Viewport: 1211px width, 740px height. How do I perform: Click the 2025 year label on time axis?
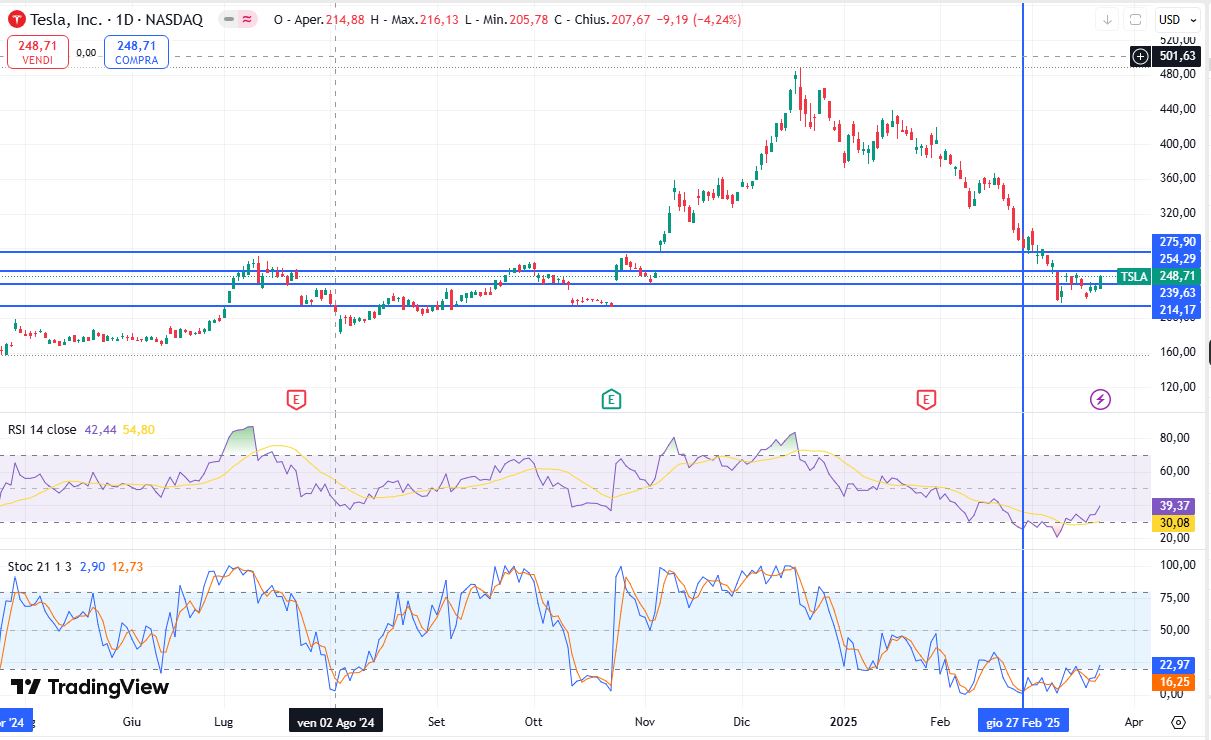click(x=842, y=721)
